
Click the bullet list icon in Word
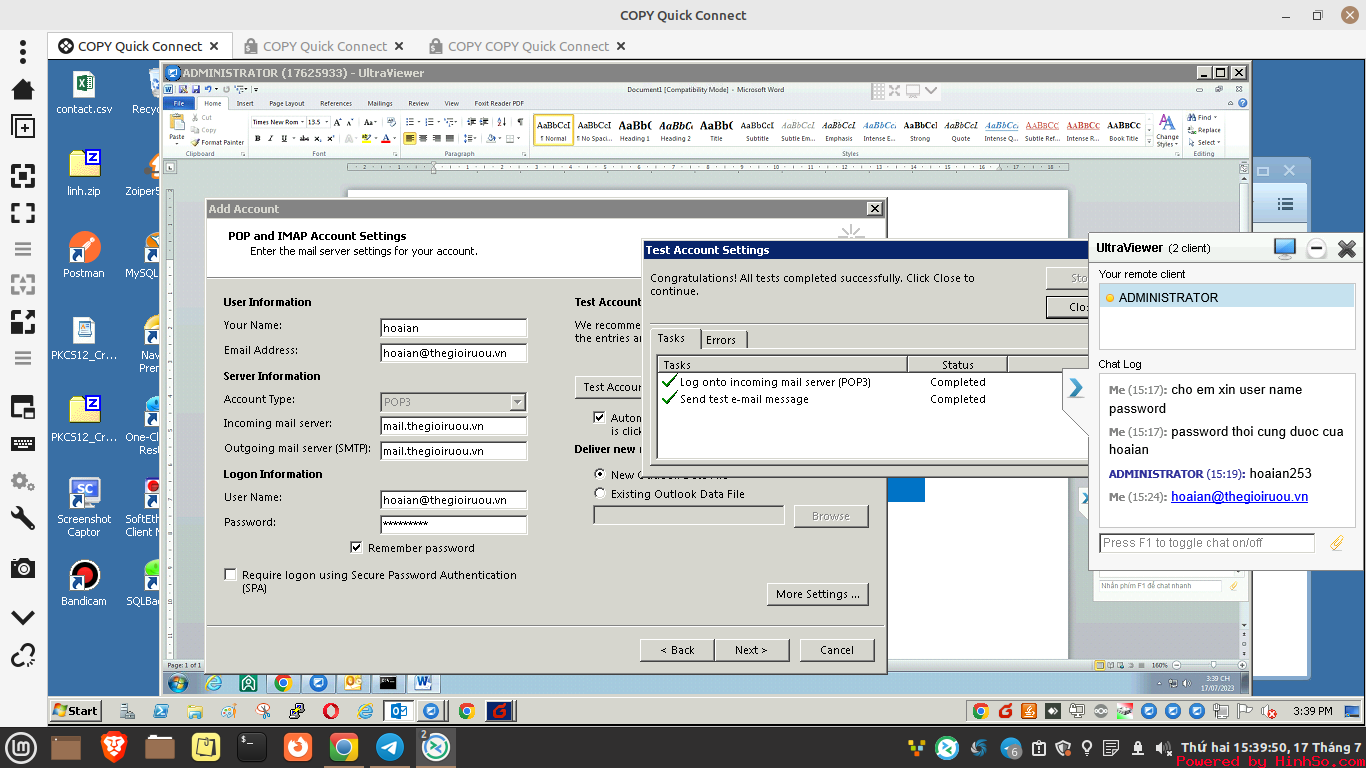click(412, 122)
